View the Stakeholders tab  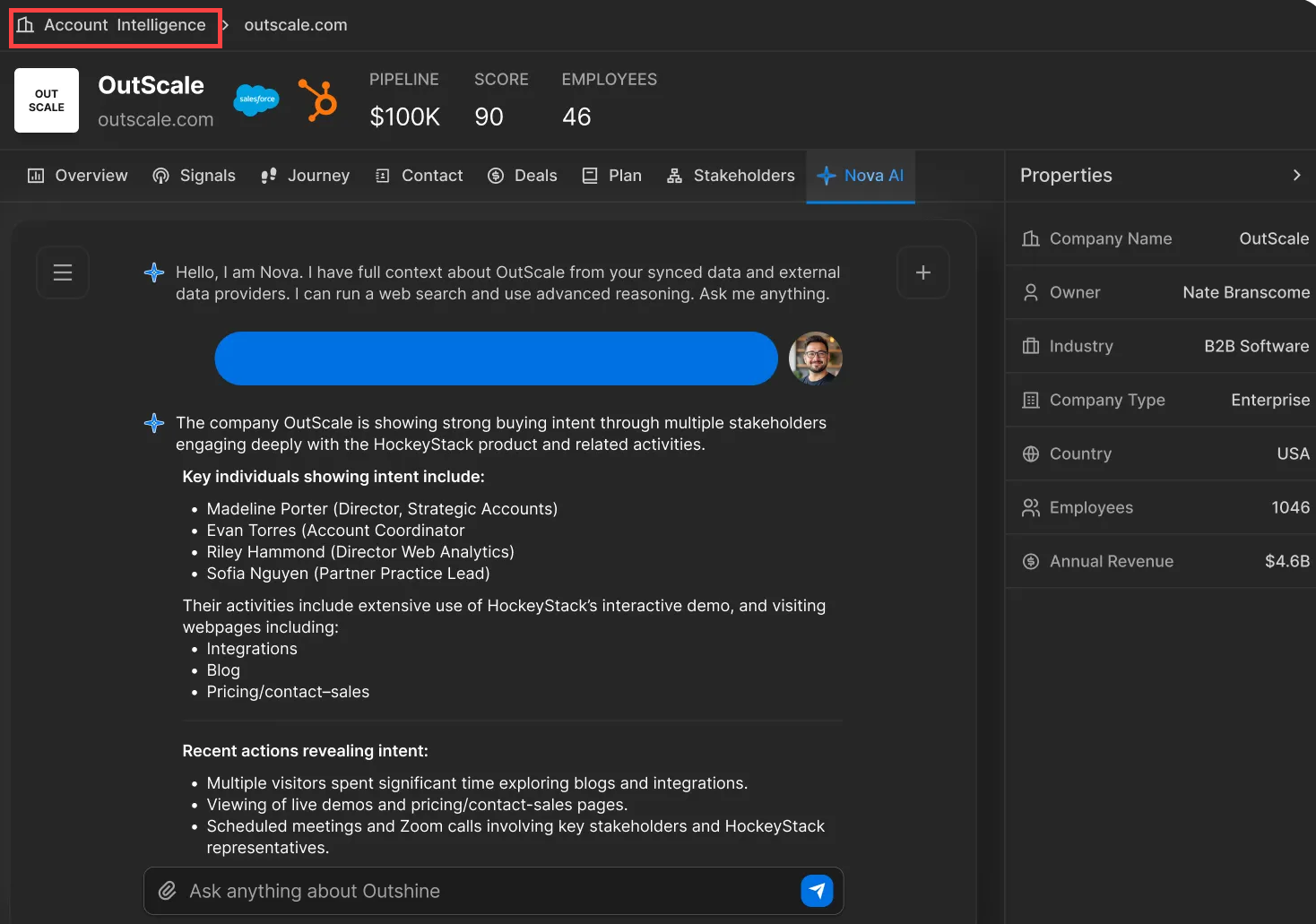click(x=731, y=176)
